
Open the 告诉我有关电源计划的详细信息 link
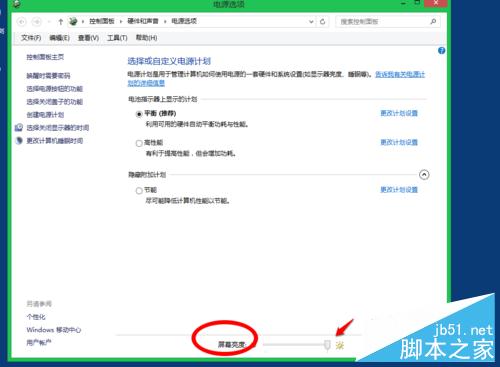pos(400,74)
